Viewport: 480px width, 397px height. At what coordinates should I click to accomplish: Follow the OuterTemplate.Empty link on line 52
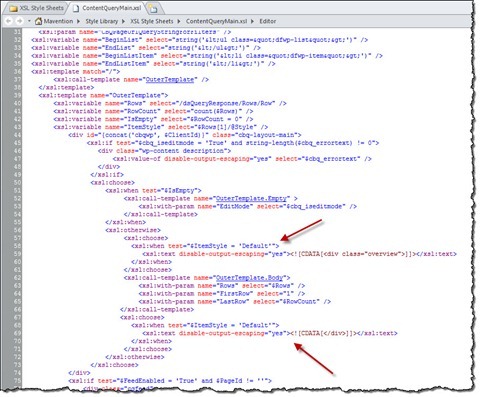[x=251, y=198]
